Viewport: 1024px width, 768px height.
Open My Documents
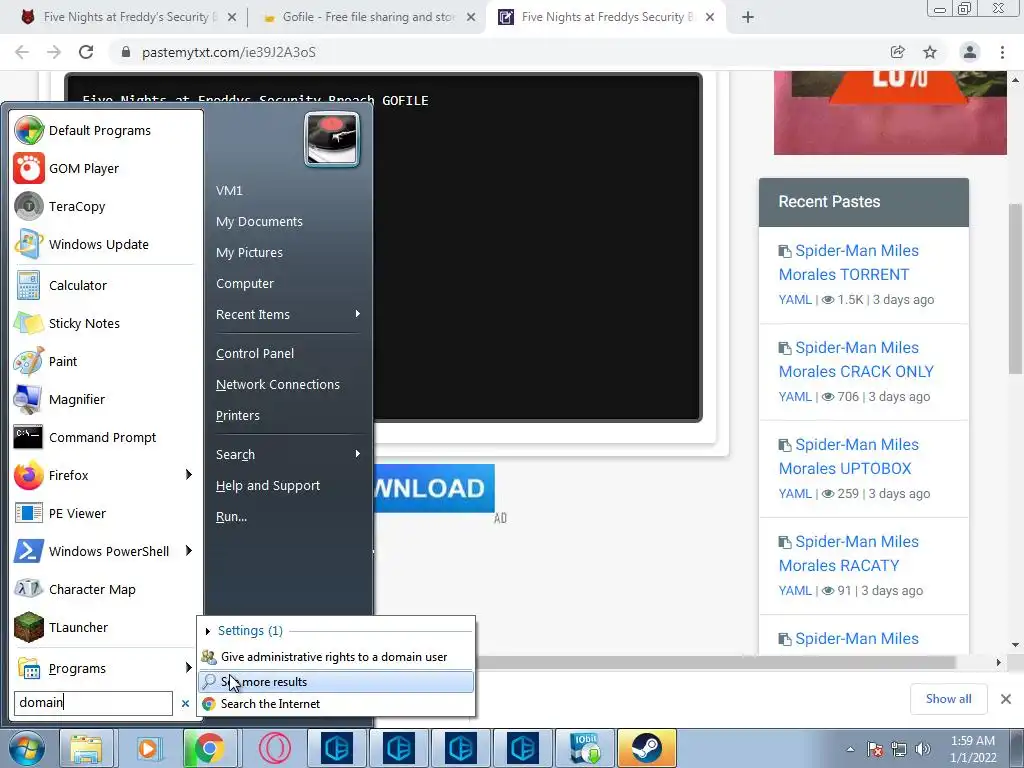259,221
